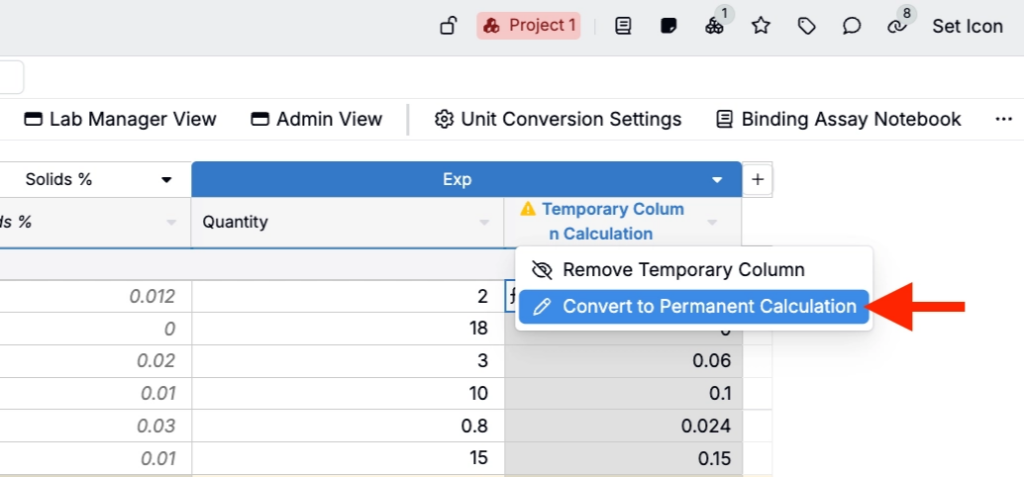1024x477 pixels.
Task: Open Unit Conversion Settings
Action: 558,119
